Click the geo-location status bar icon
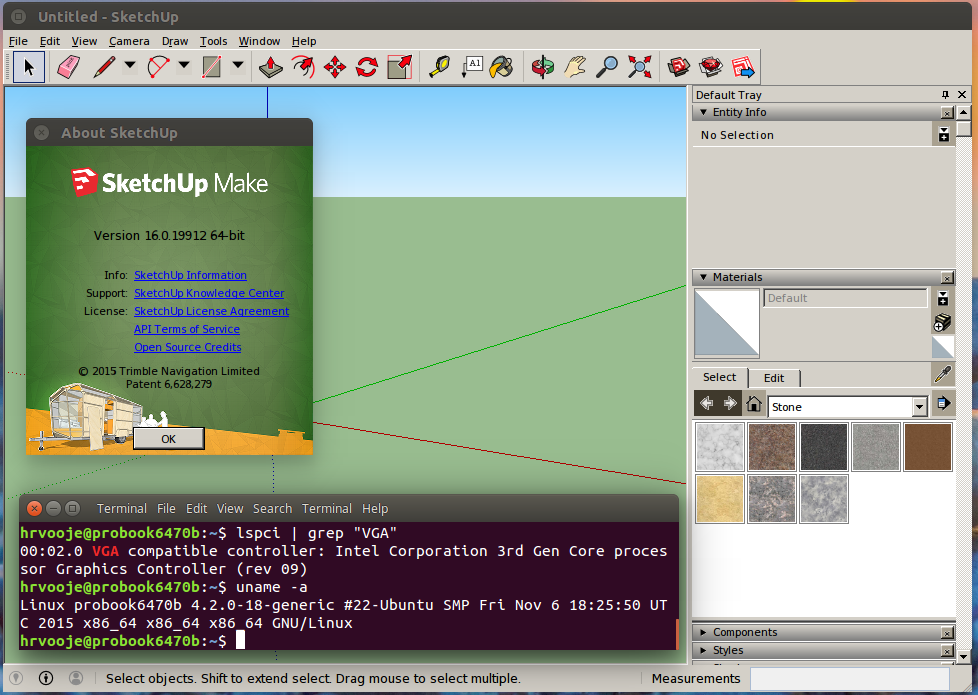Image resolution: width=978 pixels, height=695 pixels. click(x=16, y=678)
